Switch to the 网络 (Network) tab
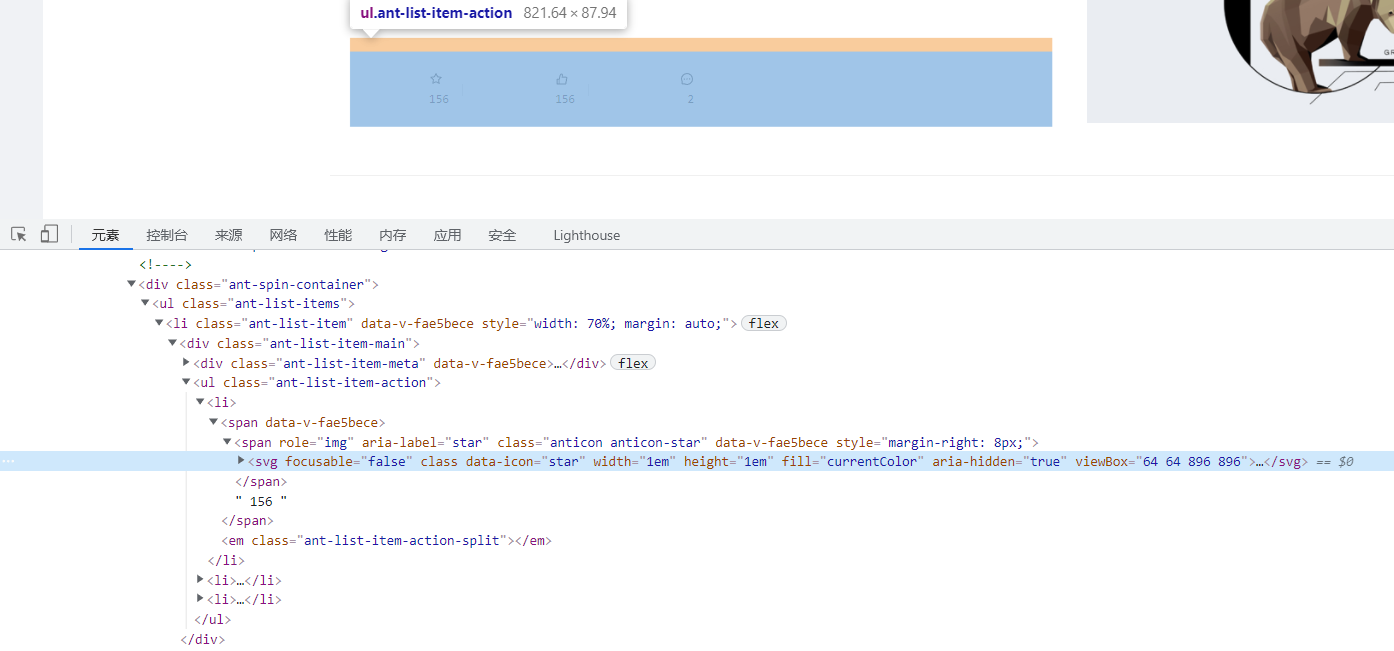This screenshot has width=1394, height=651. point(283,236)
